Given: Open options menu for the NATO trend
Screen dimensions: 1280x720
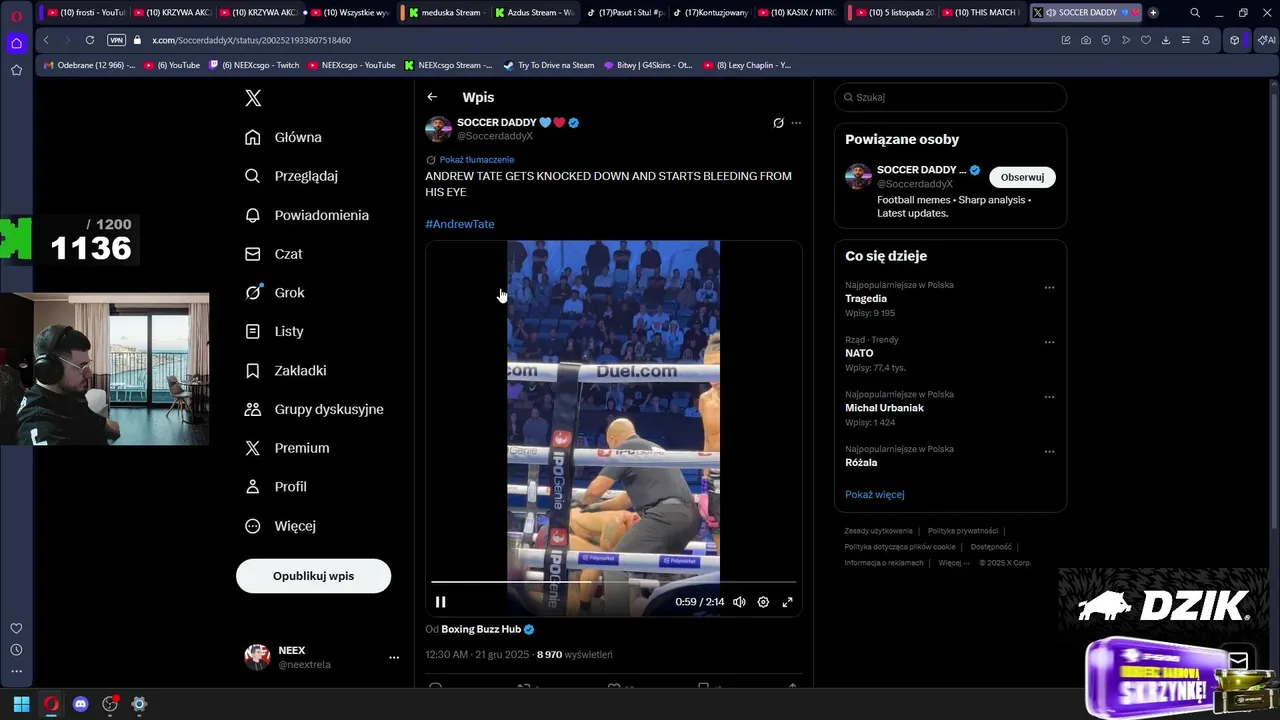Looking at the screenshot, I should (x=1049, y=342).
